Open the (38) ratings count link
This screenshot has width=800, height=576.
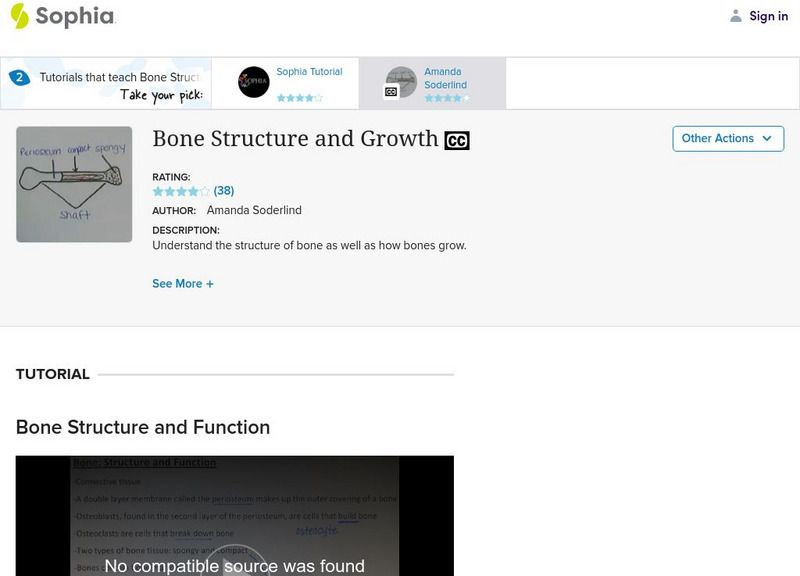coord(224,191)
